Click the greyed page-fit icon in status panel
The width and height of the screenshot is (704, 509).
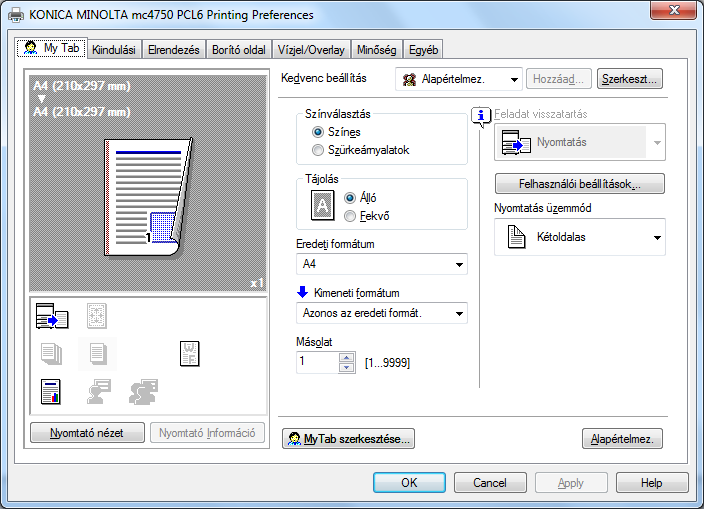(97, 316)
